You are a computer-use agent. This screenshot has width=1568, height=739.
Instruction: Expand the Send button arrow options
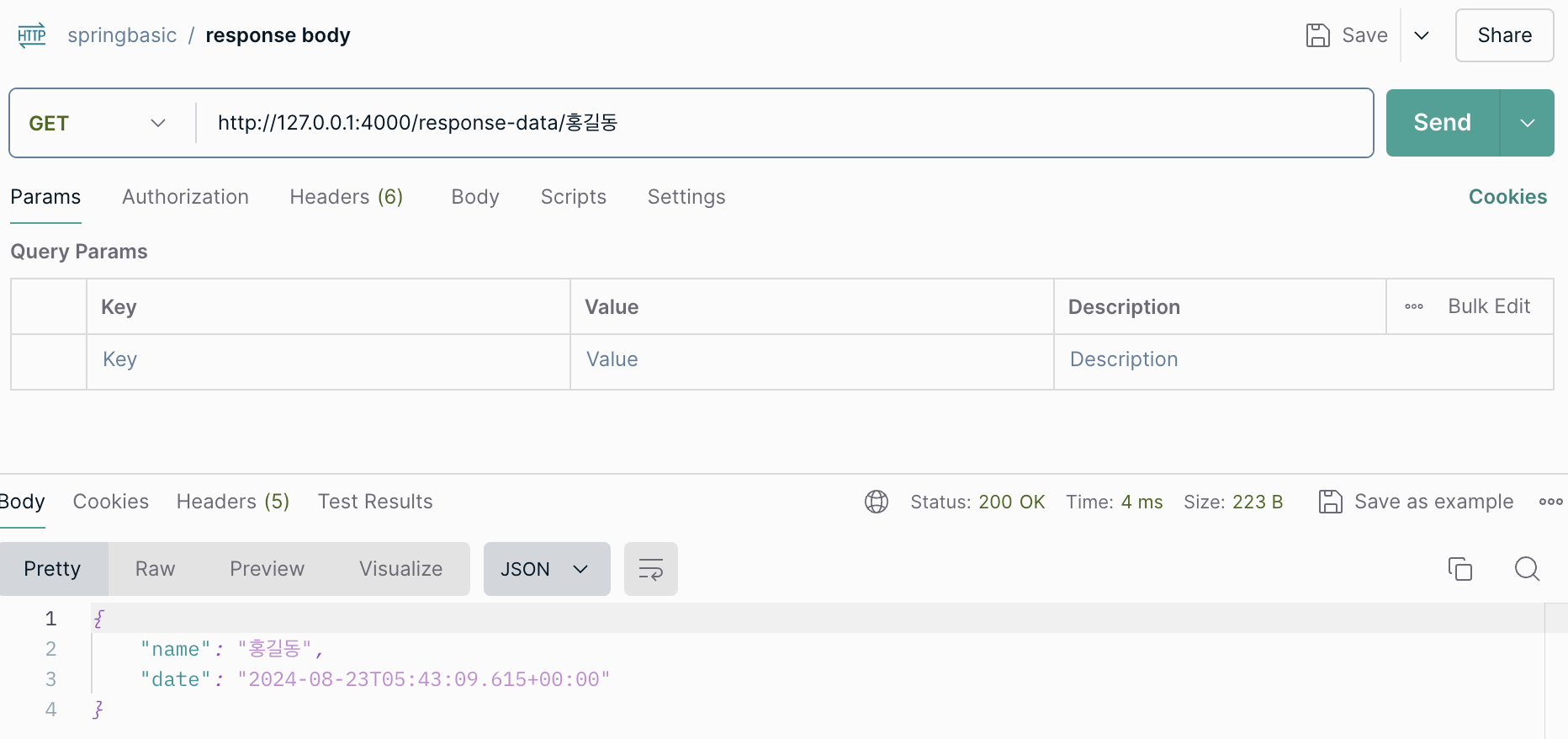coord(1528,123)
